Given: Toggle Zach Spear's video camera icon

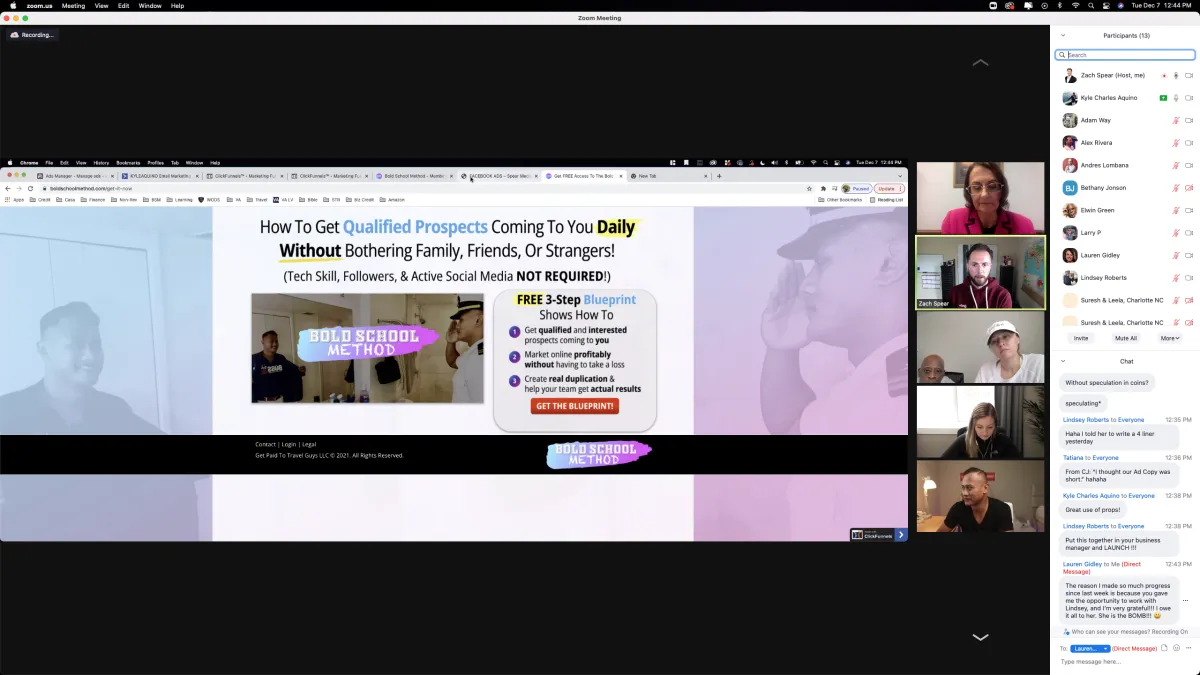Looking at the screenshot, I should (x=1189, y=76).
